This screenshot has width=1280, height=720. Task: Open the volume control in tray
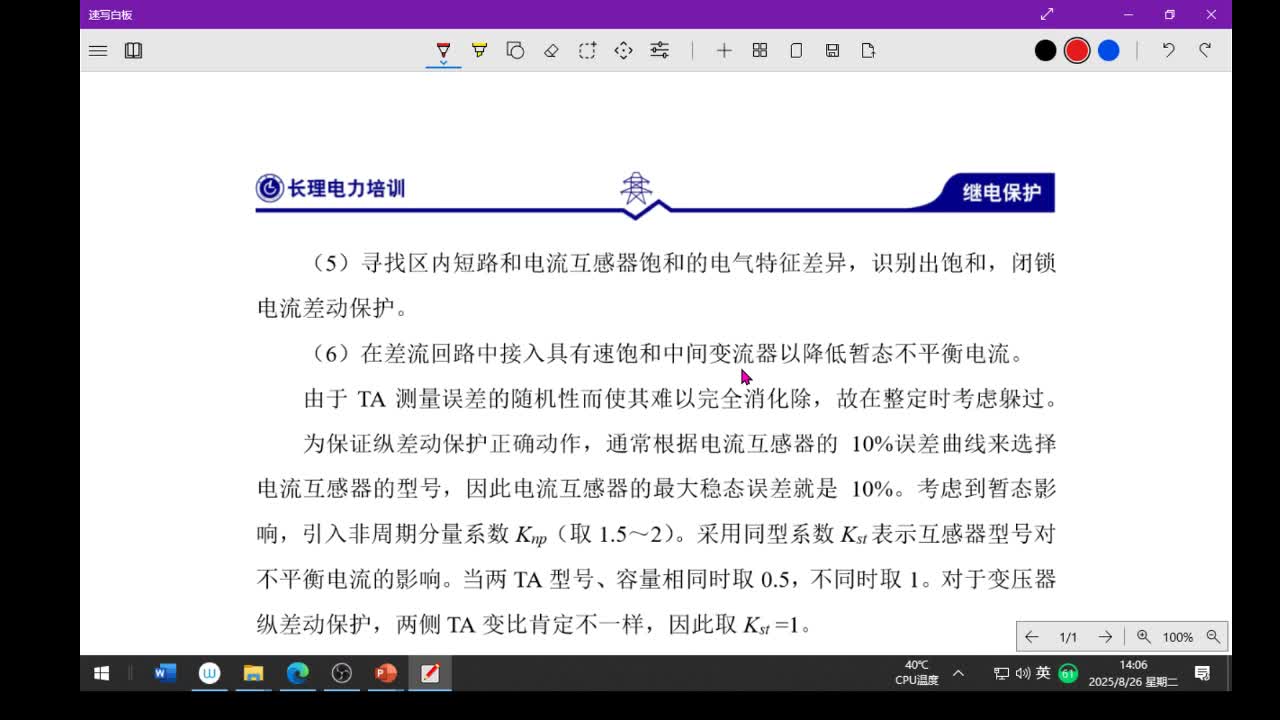coord(1022,674)
